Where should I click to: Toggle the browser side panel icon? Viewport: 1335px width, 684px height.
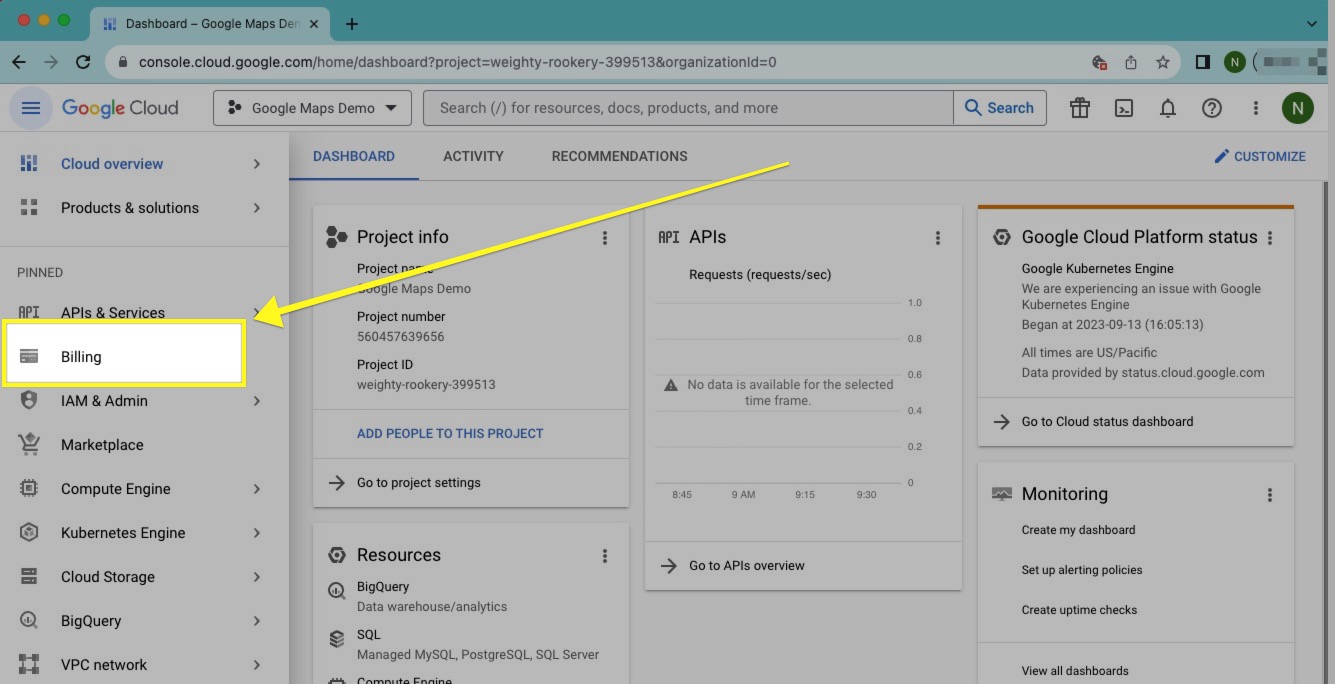1202,62
